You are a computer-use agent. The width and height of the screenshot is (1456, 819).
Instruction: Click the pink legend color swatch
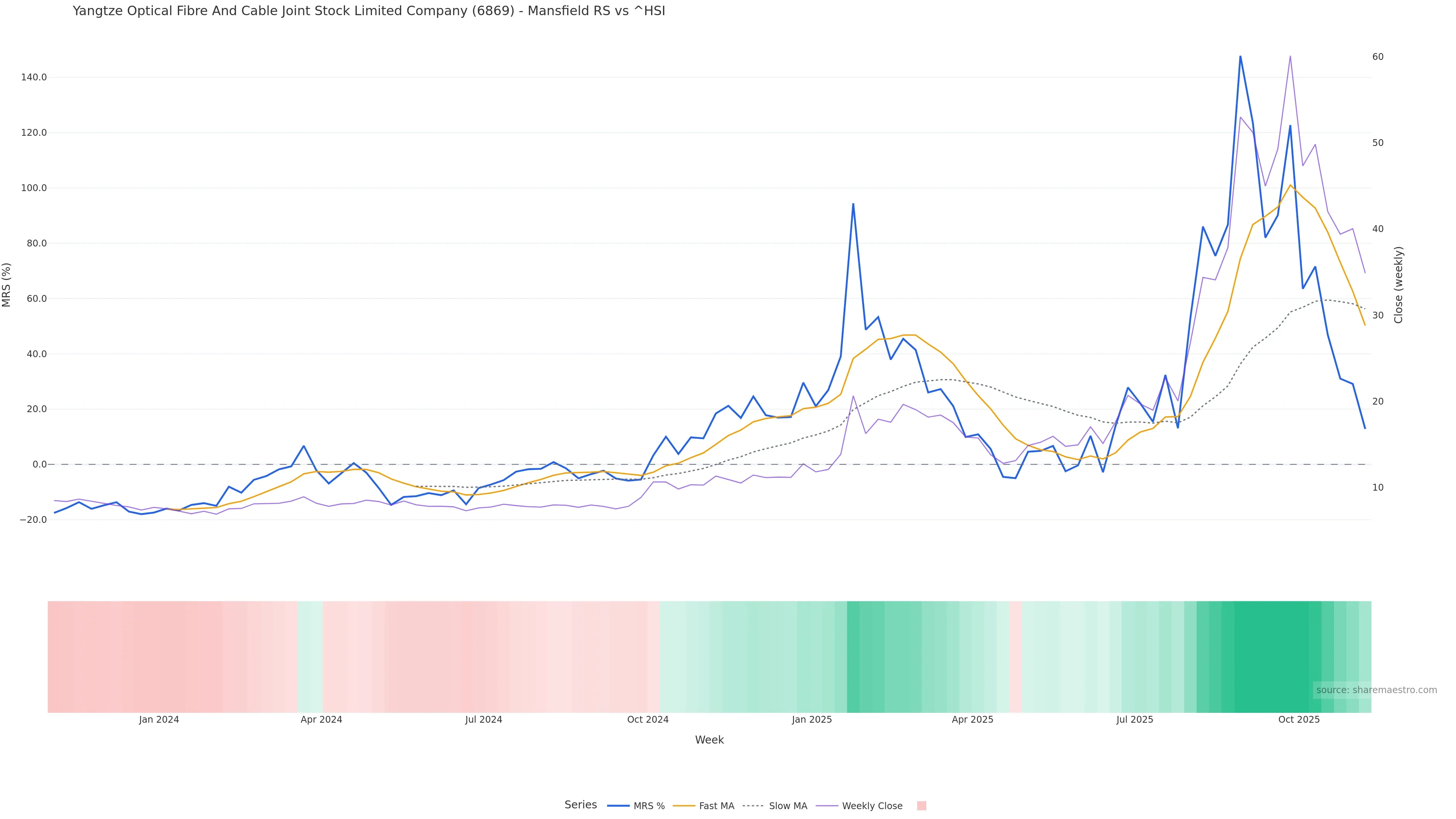coord(921,806)
